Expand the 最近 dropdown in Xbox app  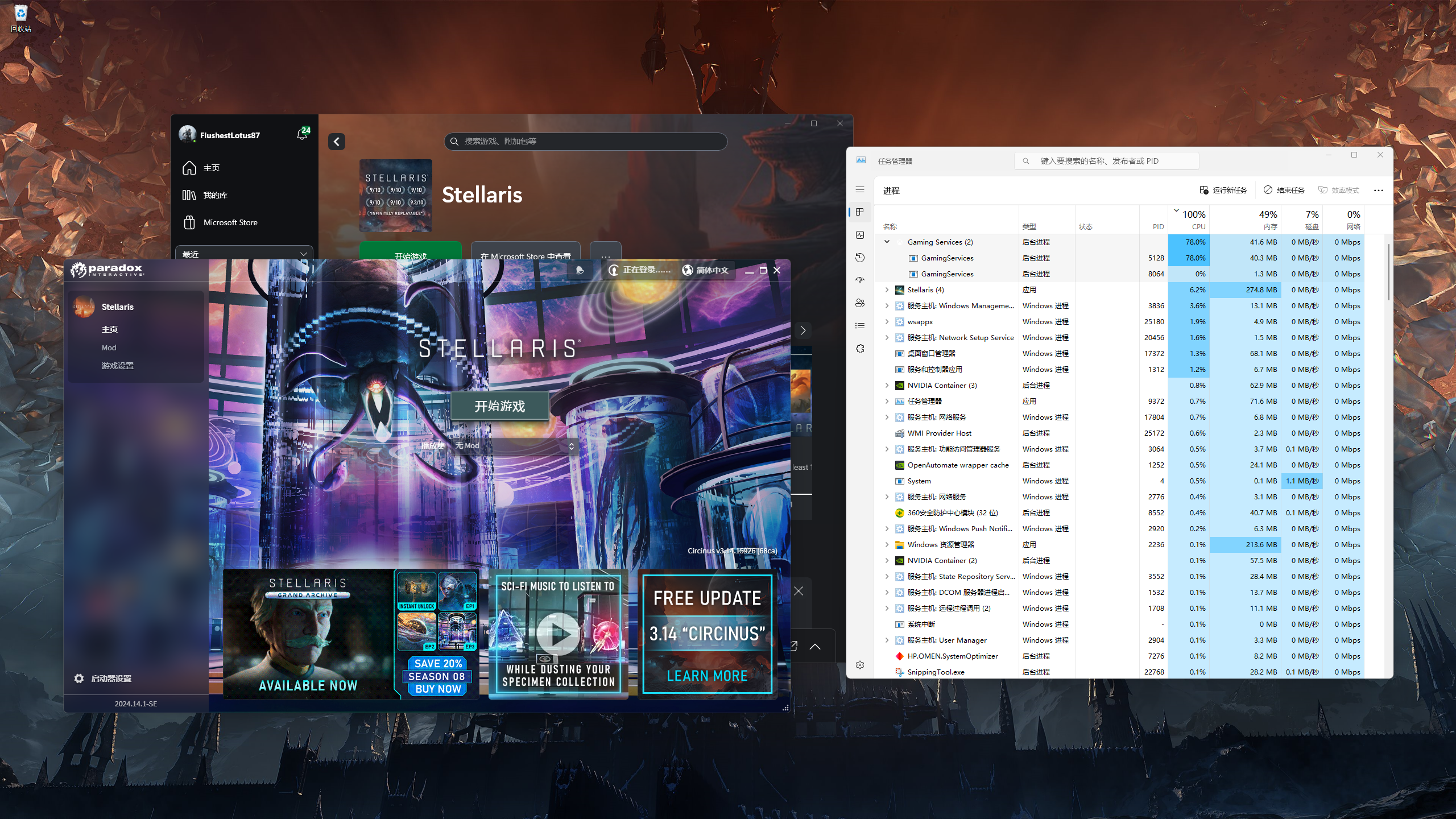point(245,254)
